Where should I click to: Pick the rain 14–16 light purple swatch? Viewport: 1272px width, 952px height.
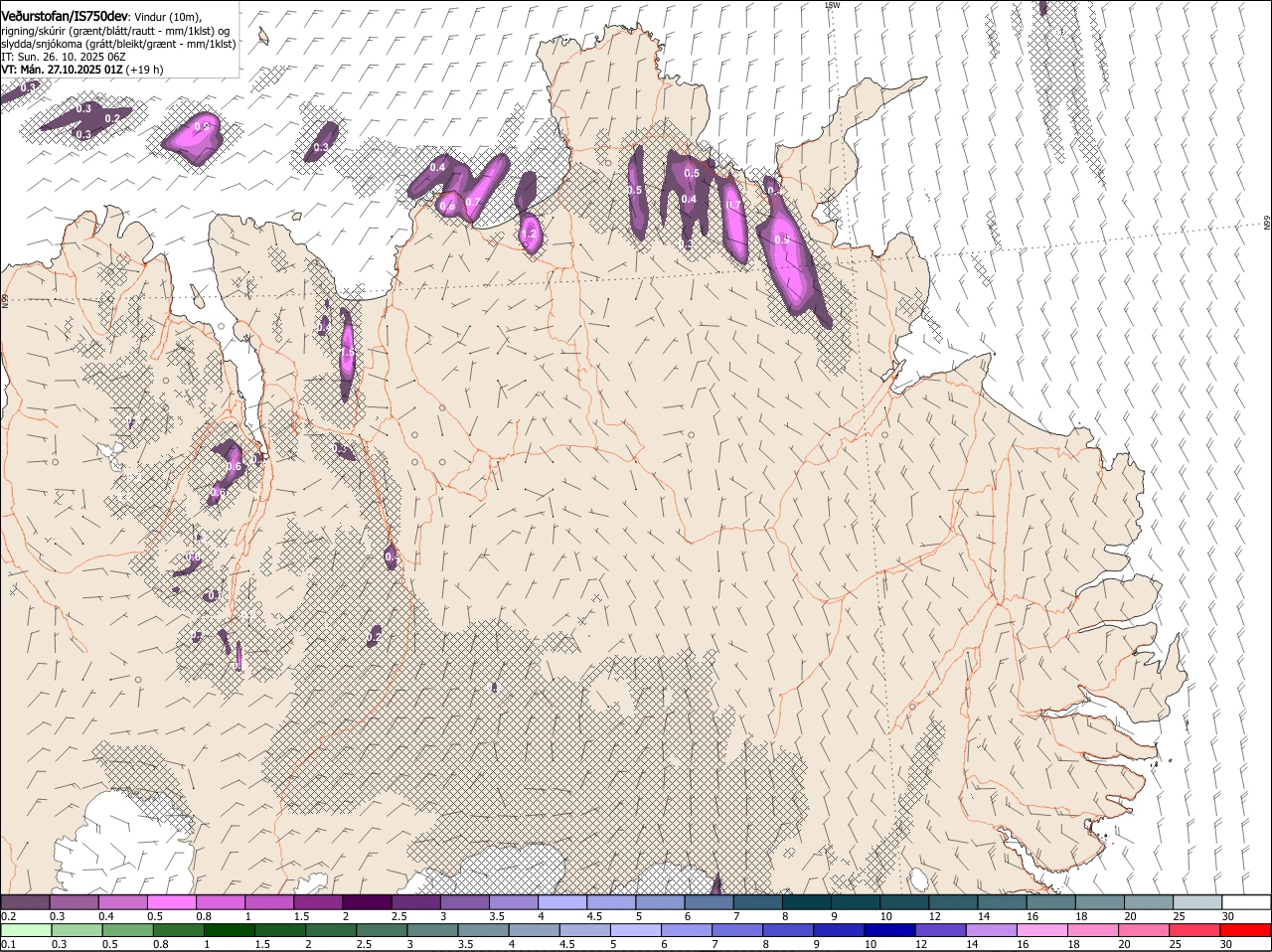[x=994, y=930]
